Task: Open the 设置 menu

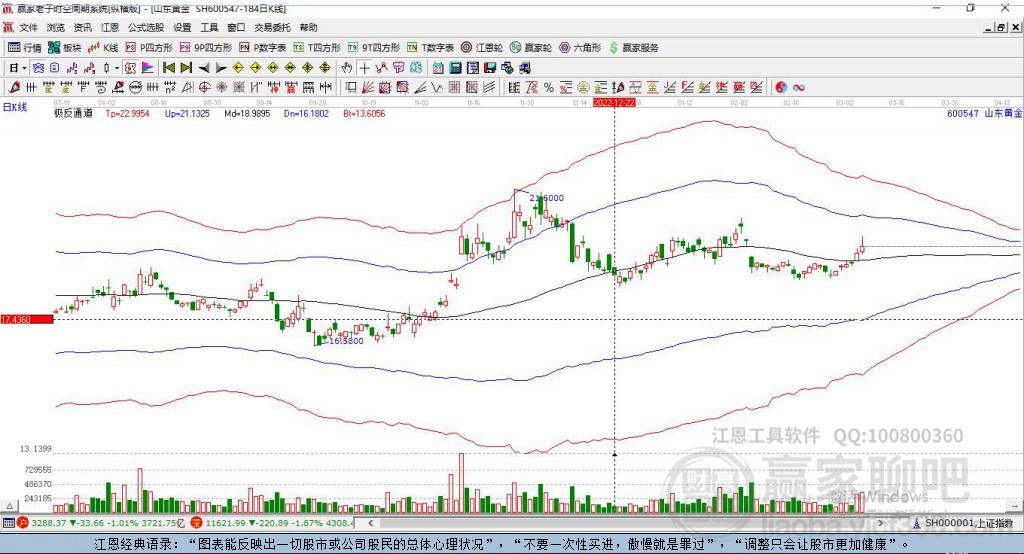Action: [182, 27]
